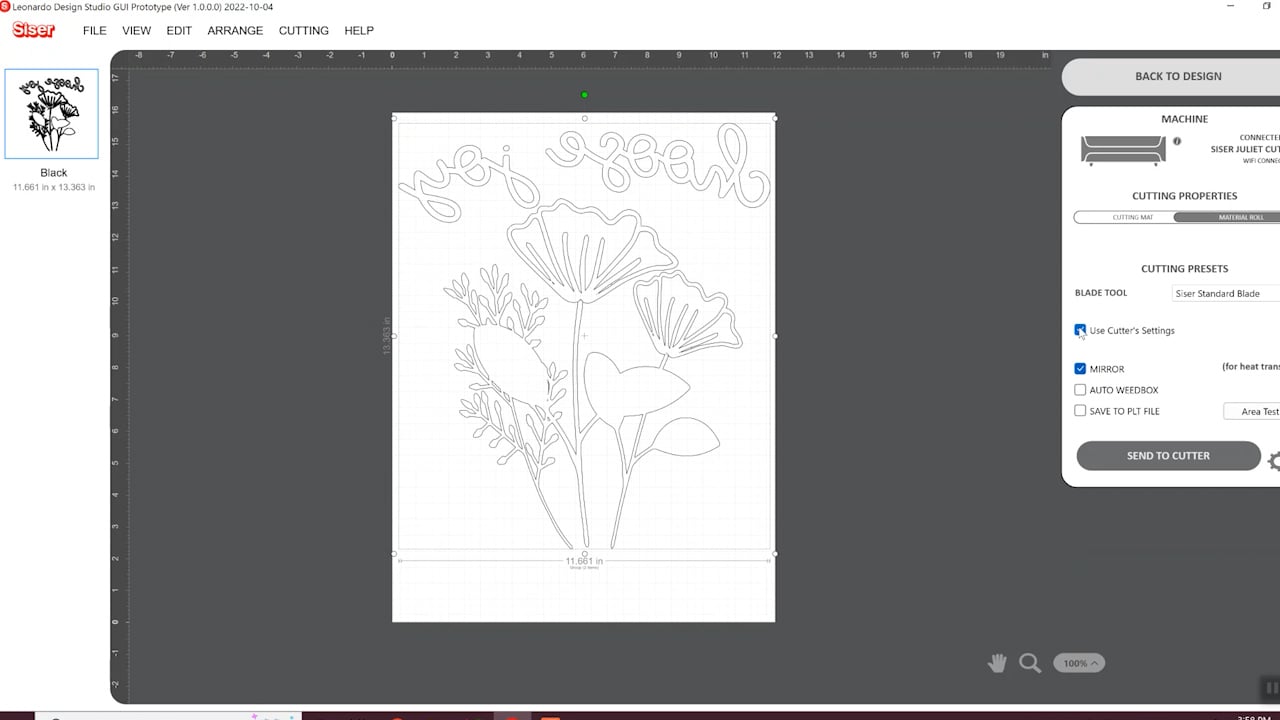Click the magnifier zoom tool
The image size is (1280, 720).
pos(1029,663)
